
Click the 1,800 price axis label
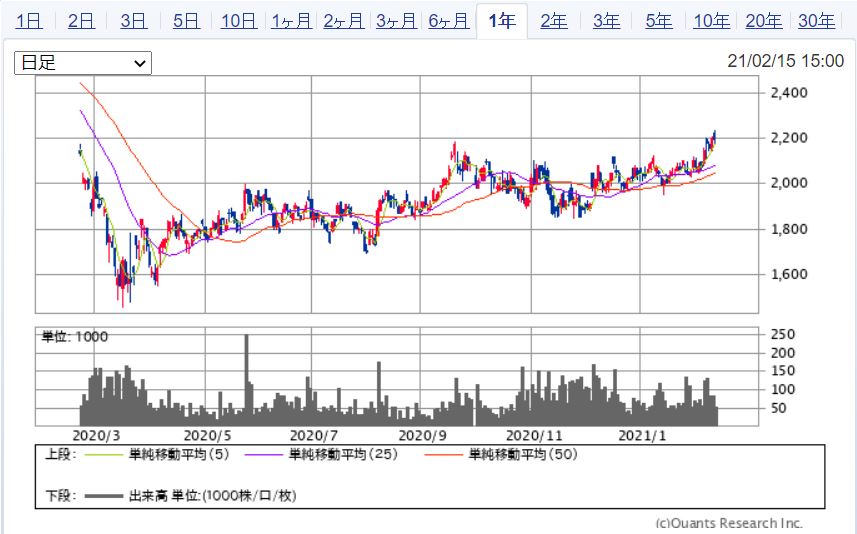tap(789, 229)
